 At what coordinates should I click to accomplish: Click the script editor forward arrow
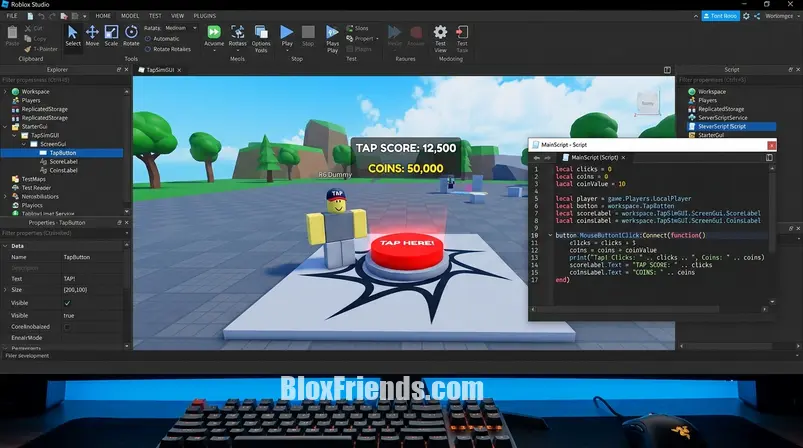[547, 158]
